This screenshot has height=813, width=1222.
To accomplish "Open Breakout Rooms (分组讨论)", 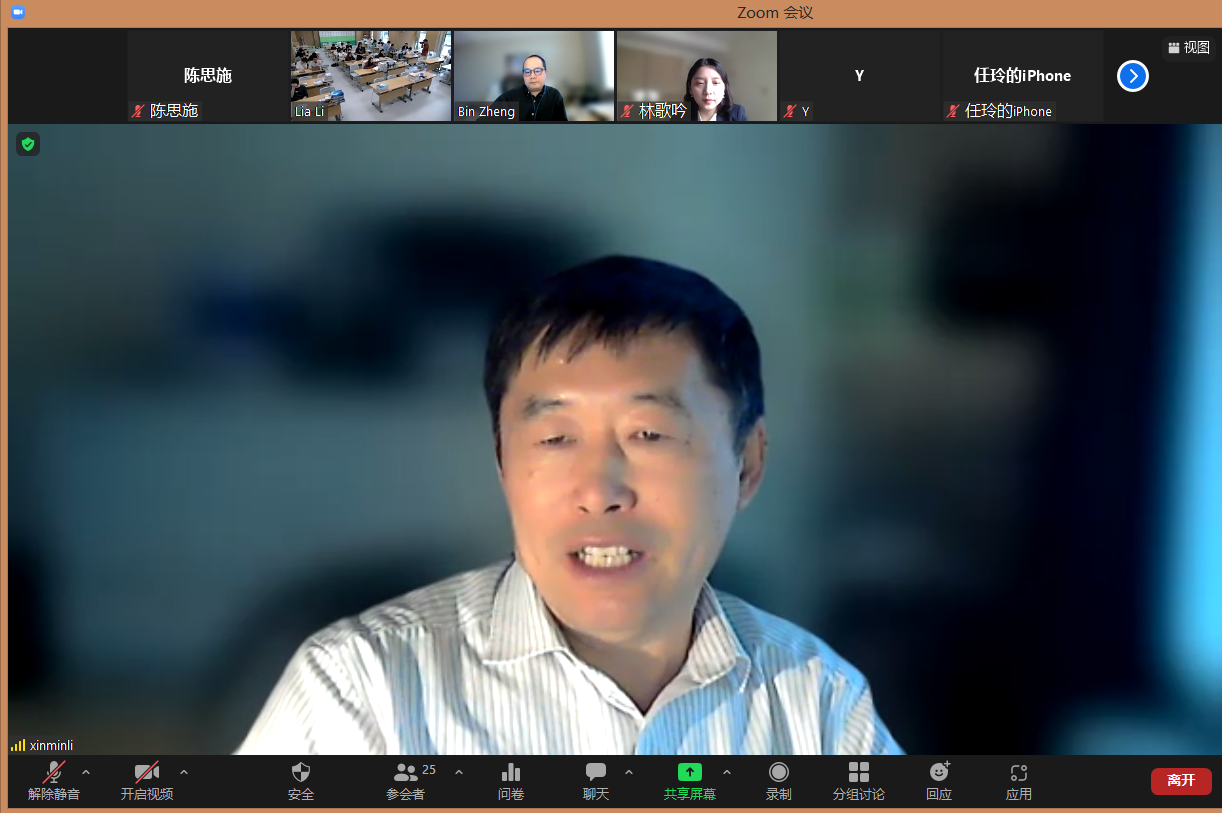I will coord(858,773).
